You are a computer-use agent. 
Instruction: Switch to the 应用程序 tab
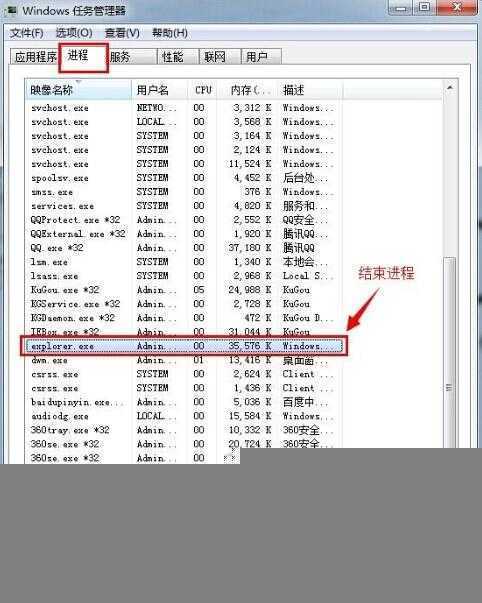click(35, 57)
